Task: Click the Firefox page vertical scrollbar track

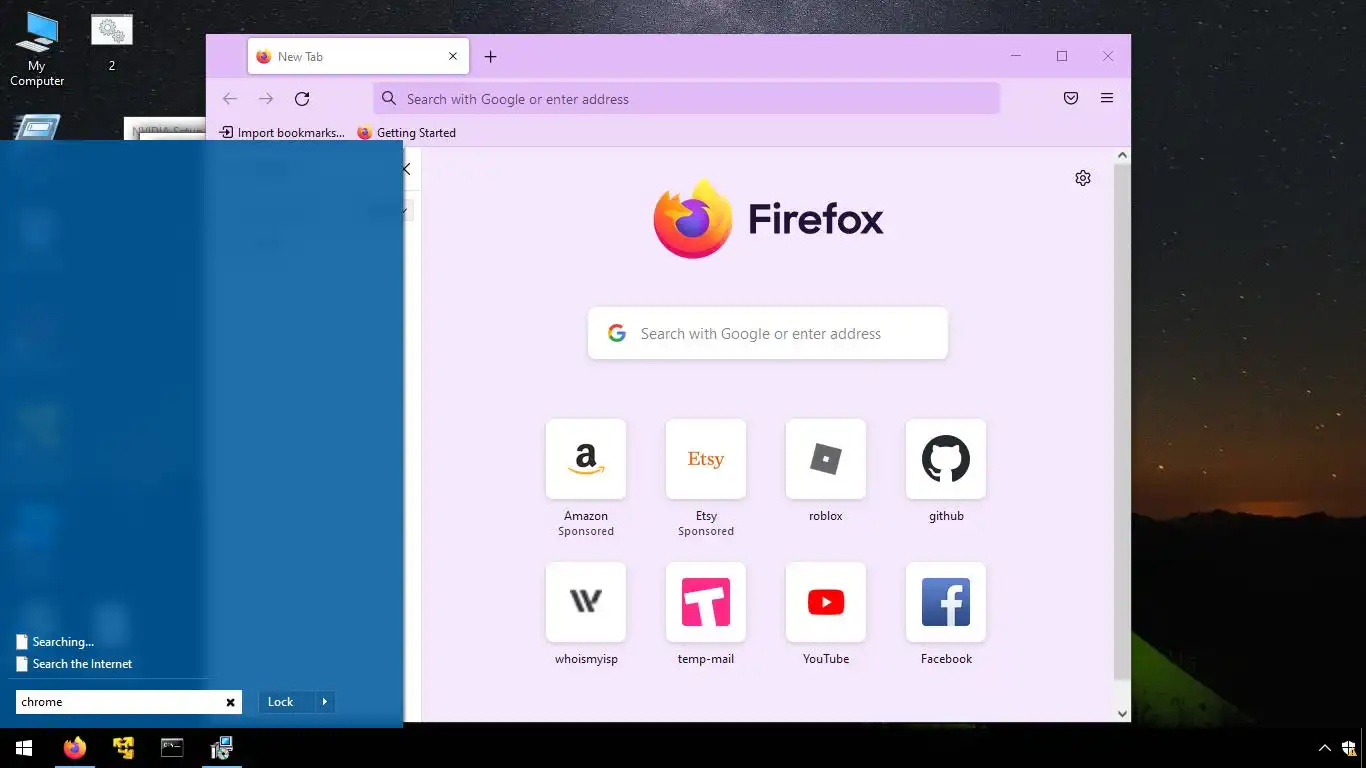Action: pyautogui.click(x=1122, y=434)
